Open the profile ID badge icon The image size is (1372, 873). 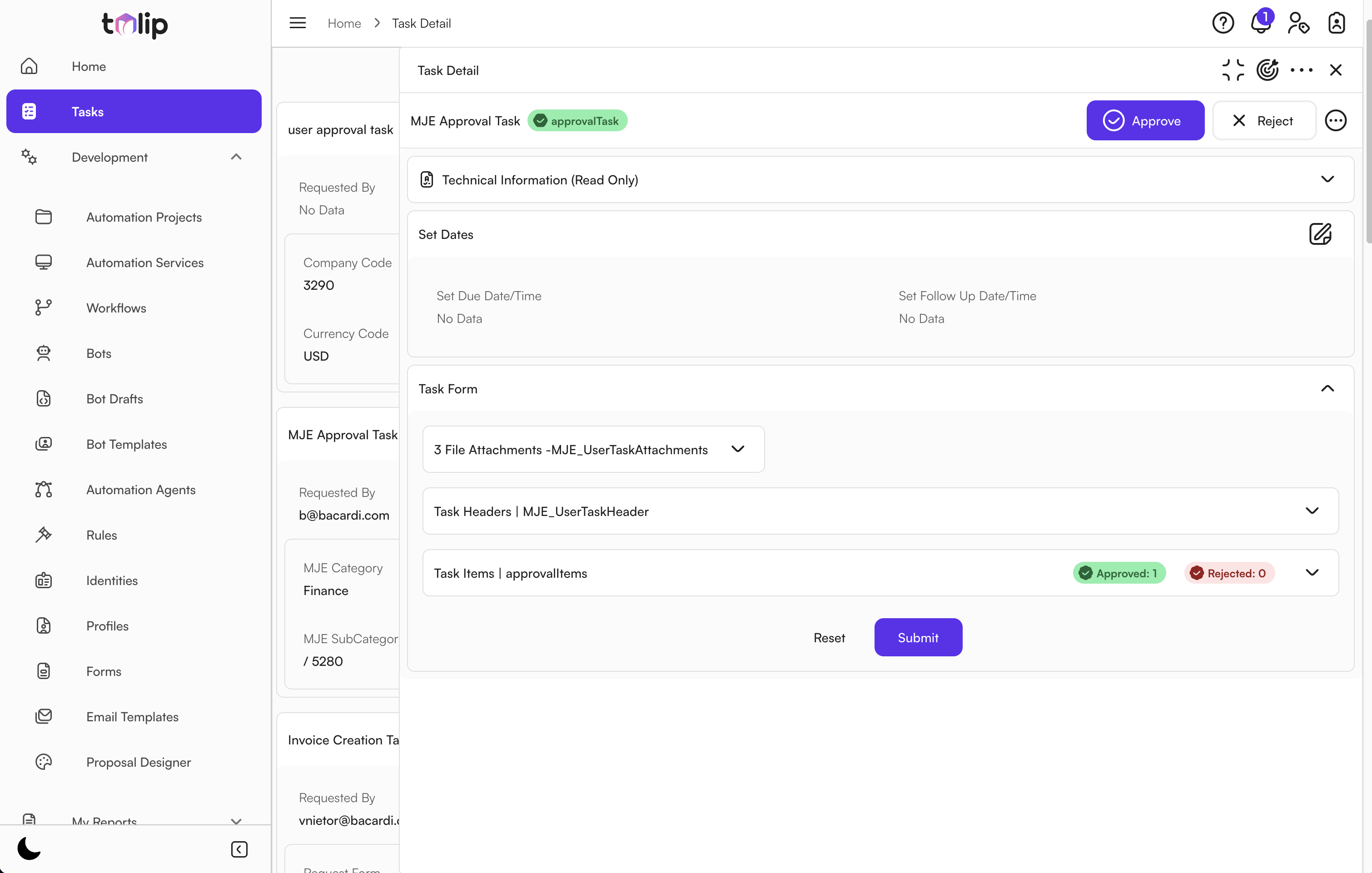(x=1336, y=23)
